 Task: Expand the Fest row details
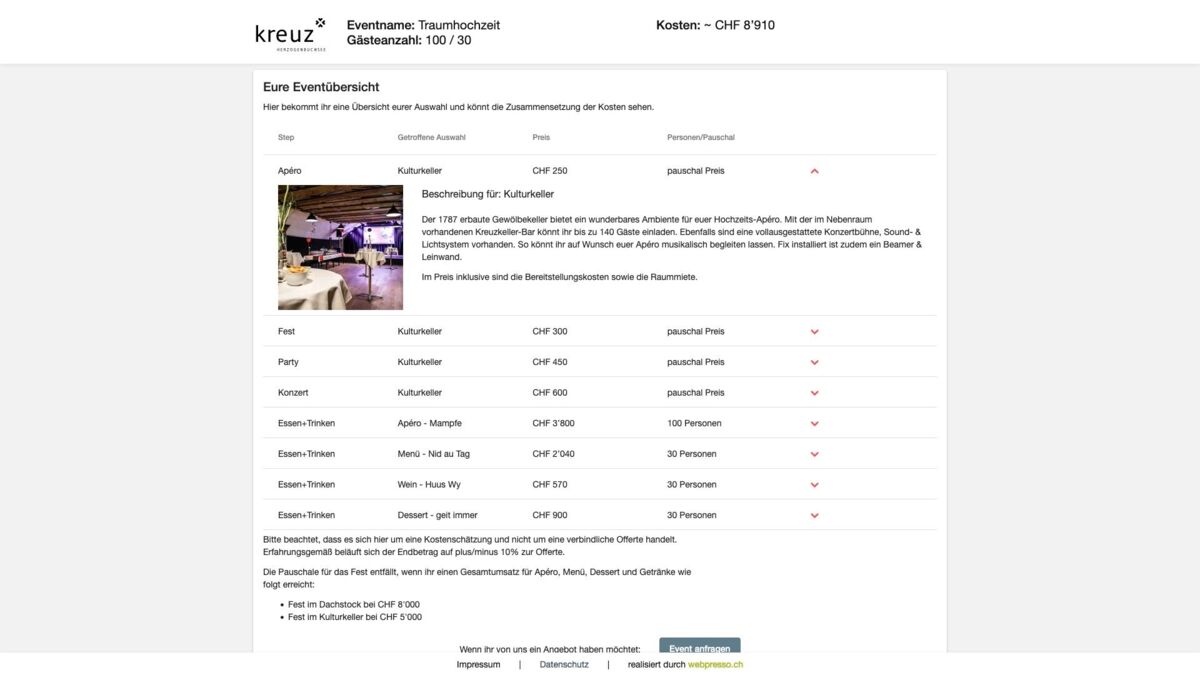click(x=814, y=331)
